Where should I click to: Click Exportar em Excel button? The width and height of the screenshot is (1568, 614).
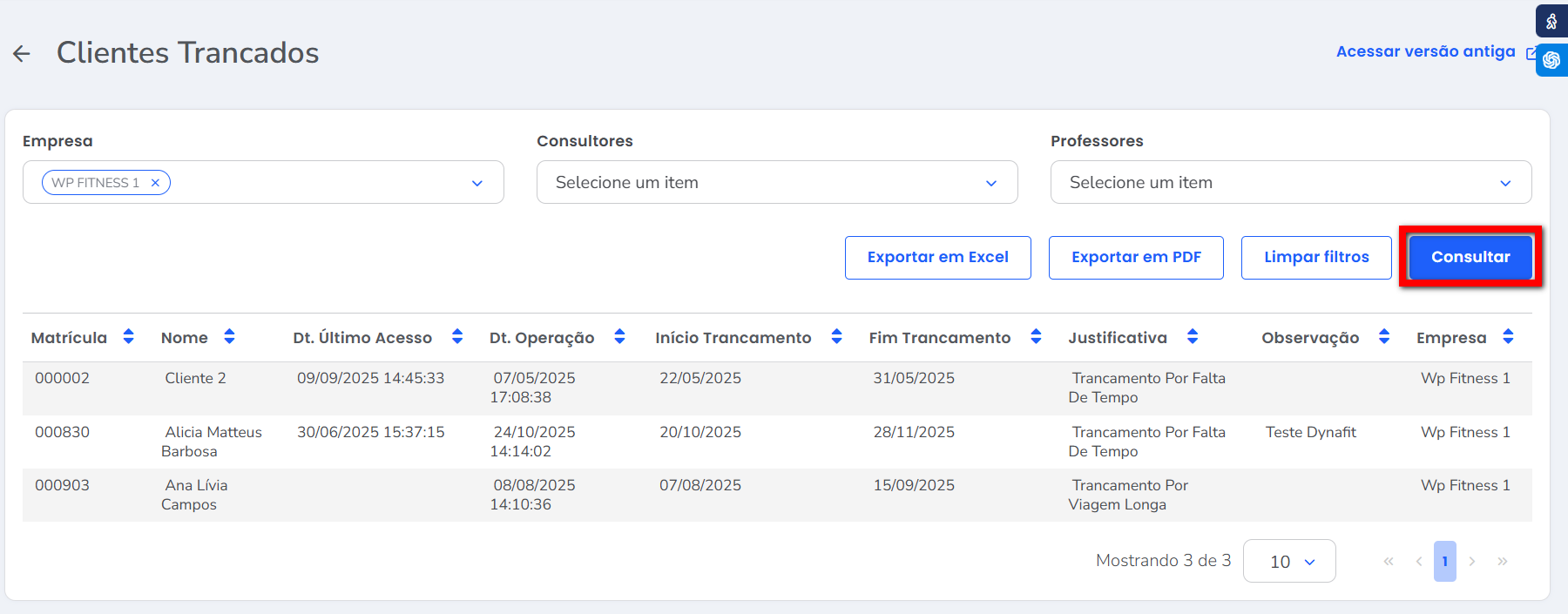(937, 258)
